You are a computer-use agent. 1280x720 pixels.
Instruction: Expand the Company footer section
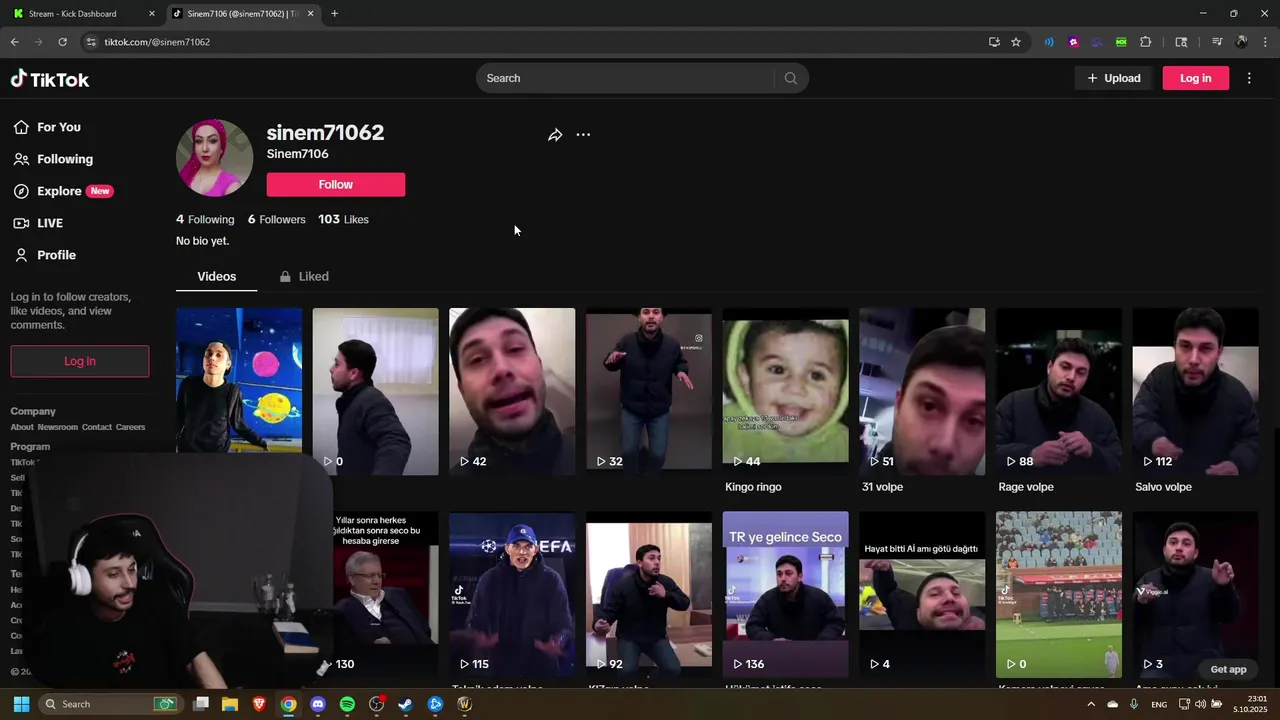pos(33,411)
